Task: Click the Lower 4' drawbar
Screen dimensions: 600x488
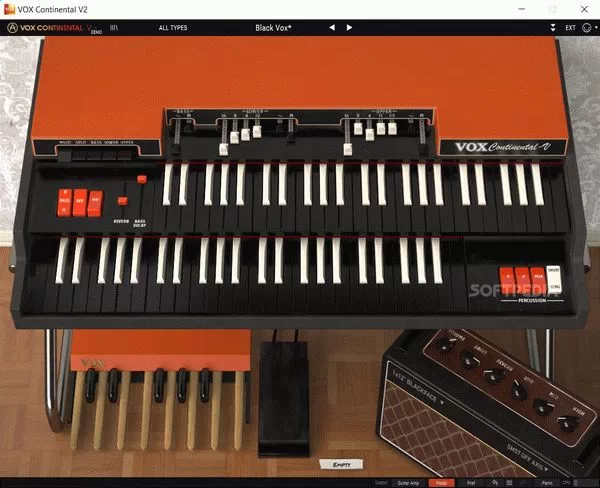Action: click(x=246, y=134)
